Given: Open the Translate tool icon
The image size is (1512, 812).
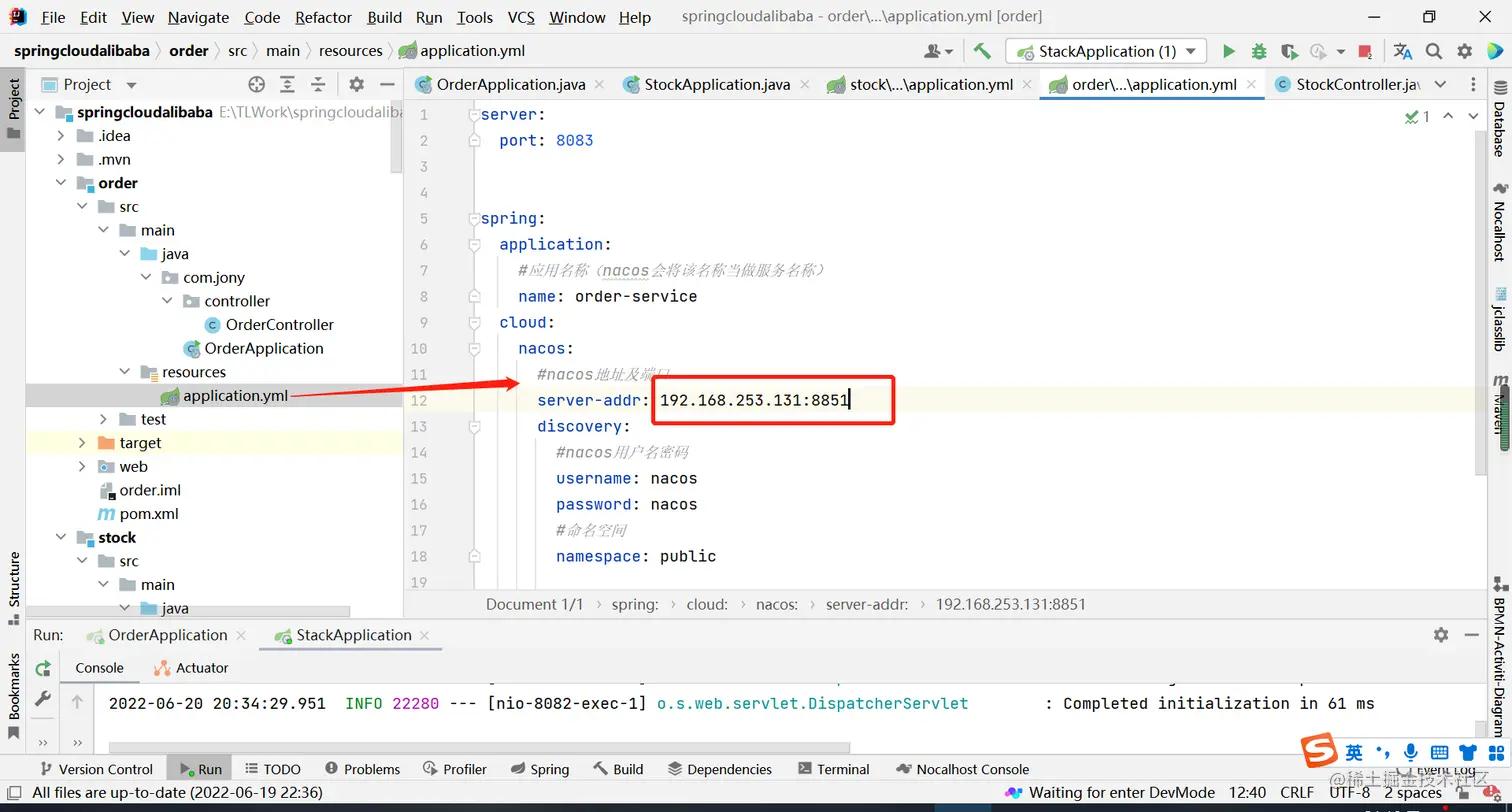Looking at the screenshot, I should tap(1403, 51).
